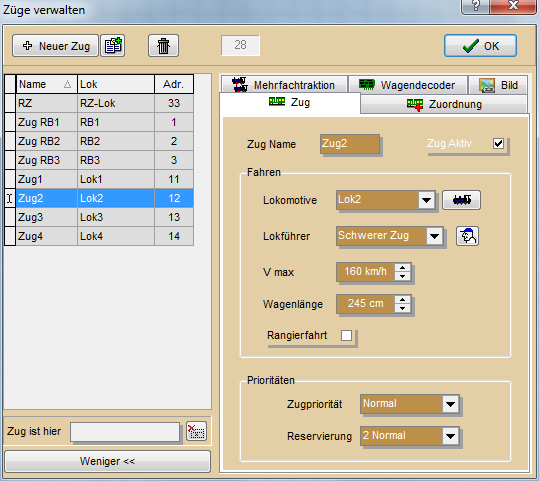Click the copy train icon button
Screen dimensions: 539x481
point(112,45)
